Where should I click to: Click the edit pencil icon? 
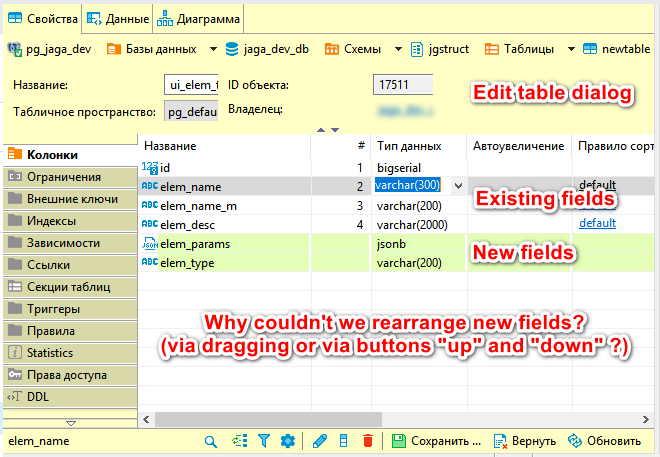(320, 441)
